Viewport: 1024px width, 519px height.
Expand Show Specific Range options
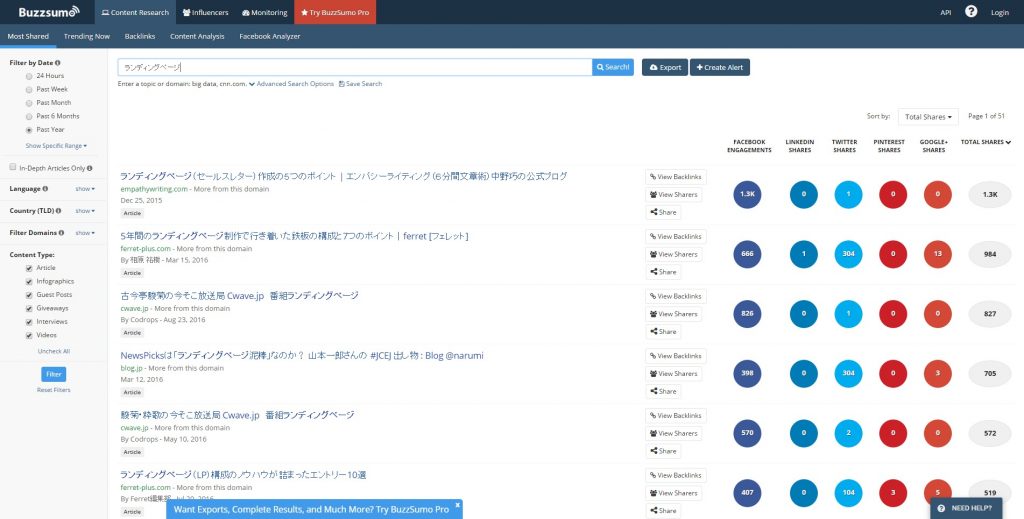click(x=56, y=146)
